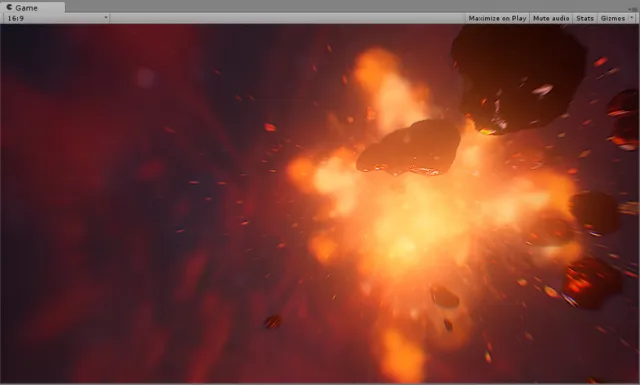Show the Stats overlay
Screen dimensions: 640x385
click(x=585, y=18)
